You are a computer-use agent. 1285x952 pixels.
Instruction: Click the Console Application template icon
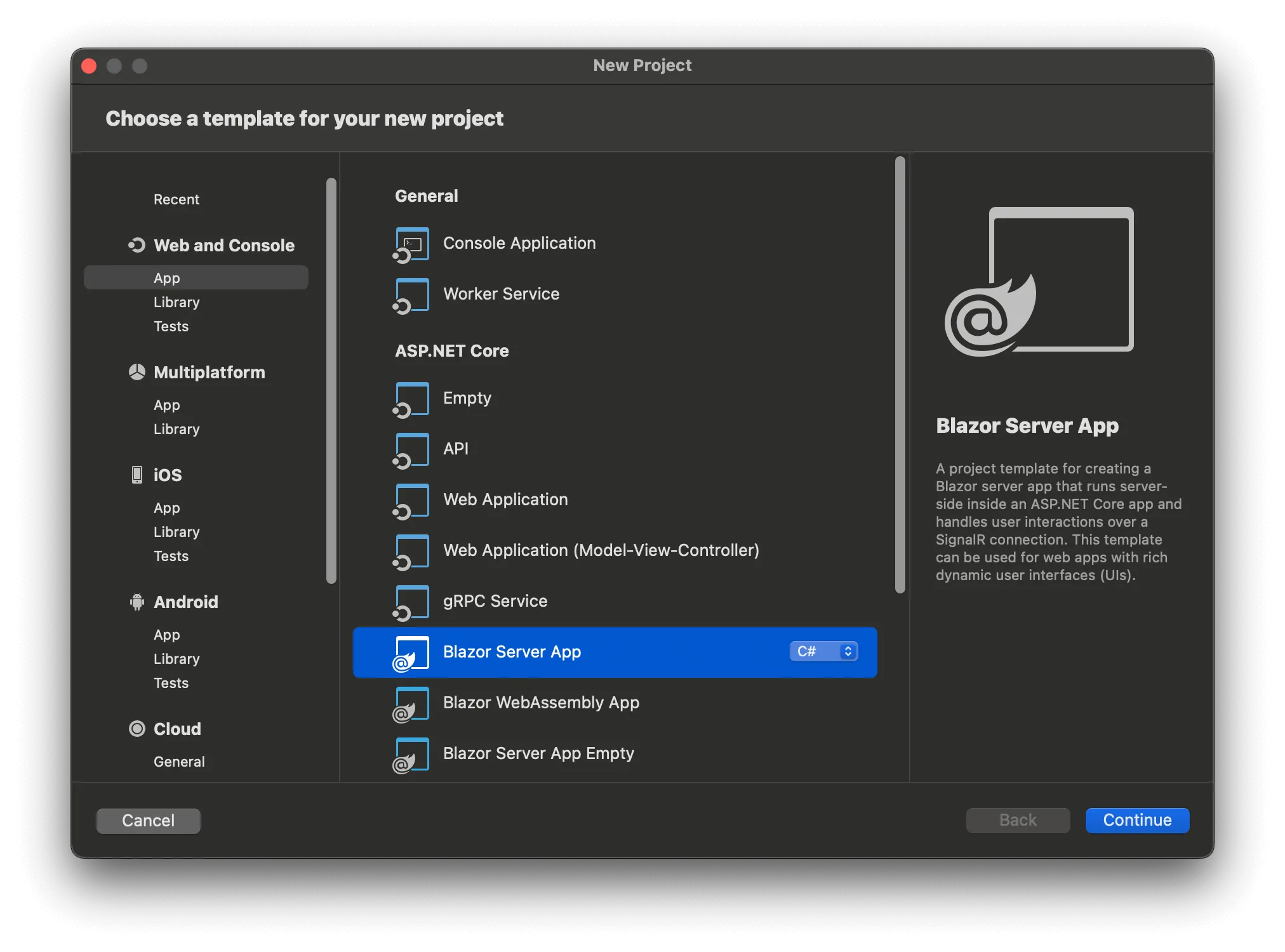pyautogui.click(x=411, y=244)
